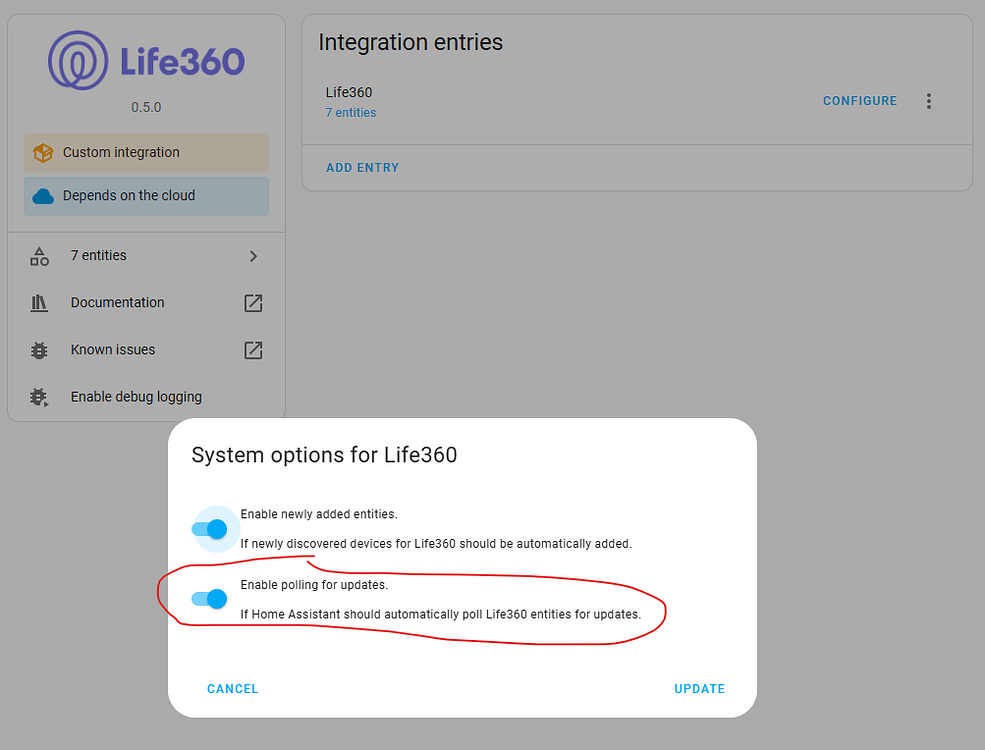This screenshot has height=750, width=985.
Task: Select Enable debug logging
Action: pos(136,397)
